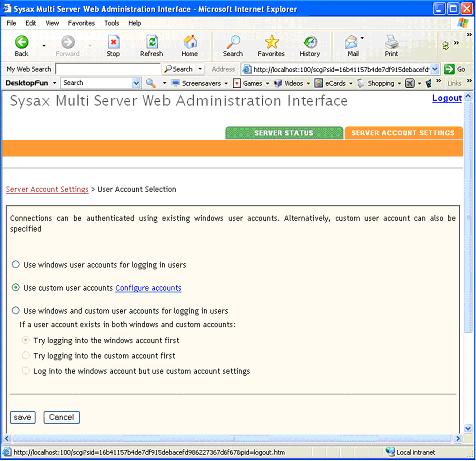Click the Internet Explorer title bar icon
The width and height of the screenshot is (476, 461).
[7, 8]
